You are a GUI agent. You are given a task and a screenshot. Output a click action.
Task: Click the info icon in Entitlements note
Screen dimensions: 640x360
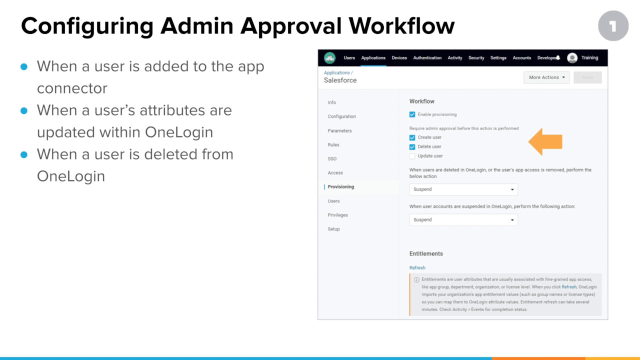click(x=416, y=280)
